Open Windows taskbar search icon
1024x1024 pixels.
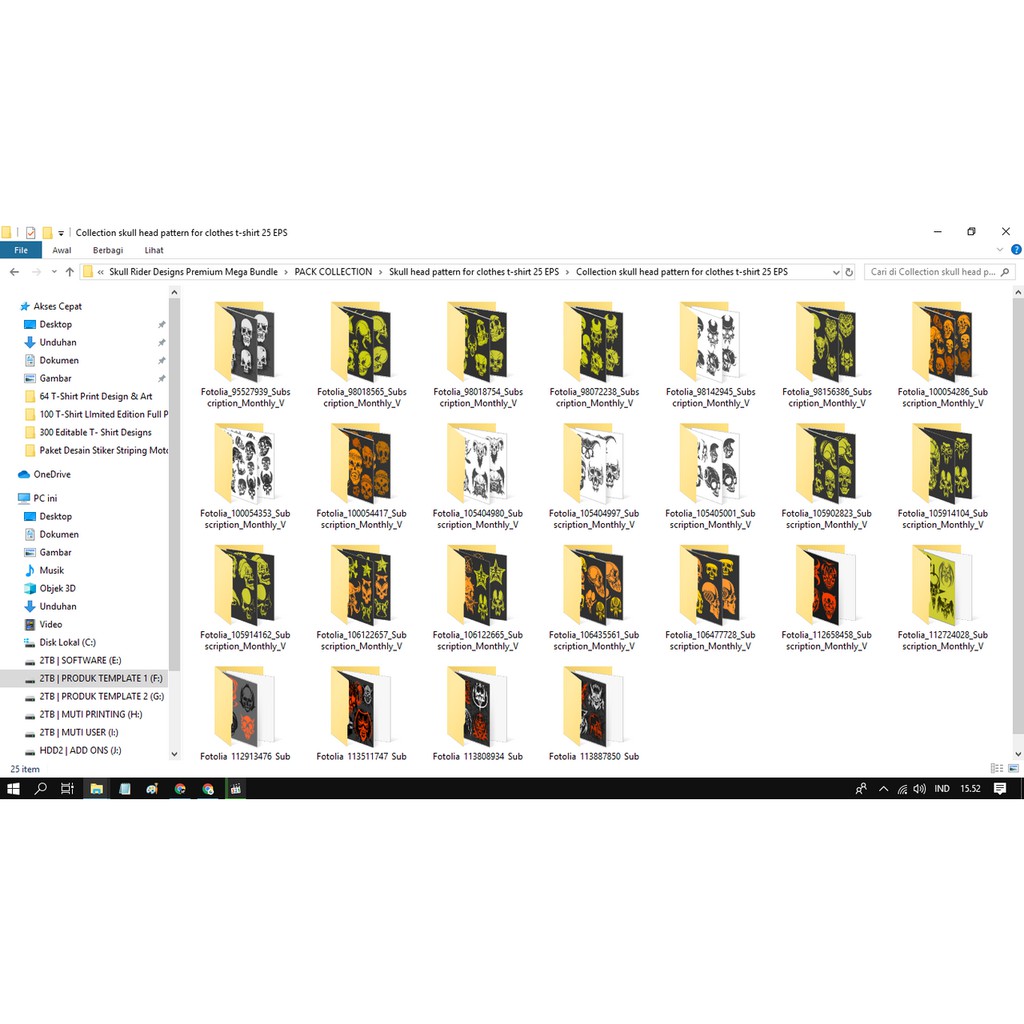(x=41, y=789)
